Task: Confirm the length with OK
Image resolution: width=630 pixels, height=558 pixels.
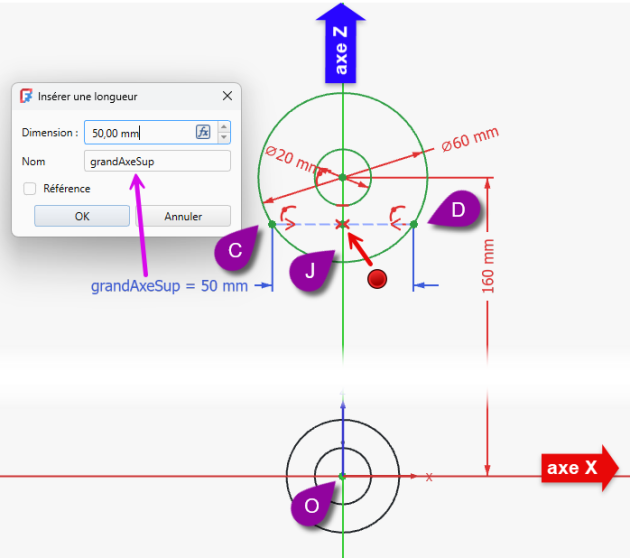Action: 81,216
